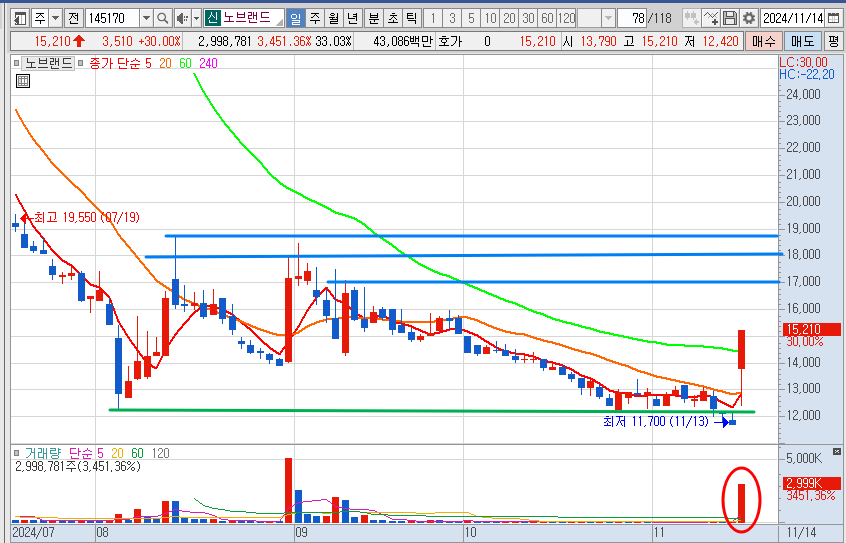Click the grid table icon under 노브랜드 label
Image resolution: width=846 pixels, height=543 pixels.
point(23,82)
